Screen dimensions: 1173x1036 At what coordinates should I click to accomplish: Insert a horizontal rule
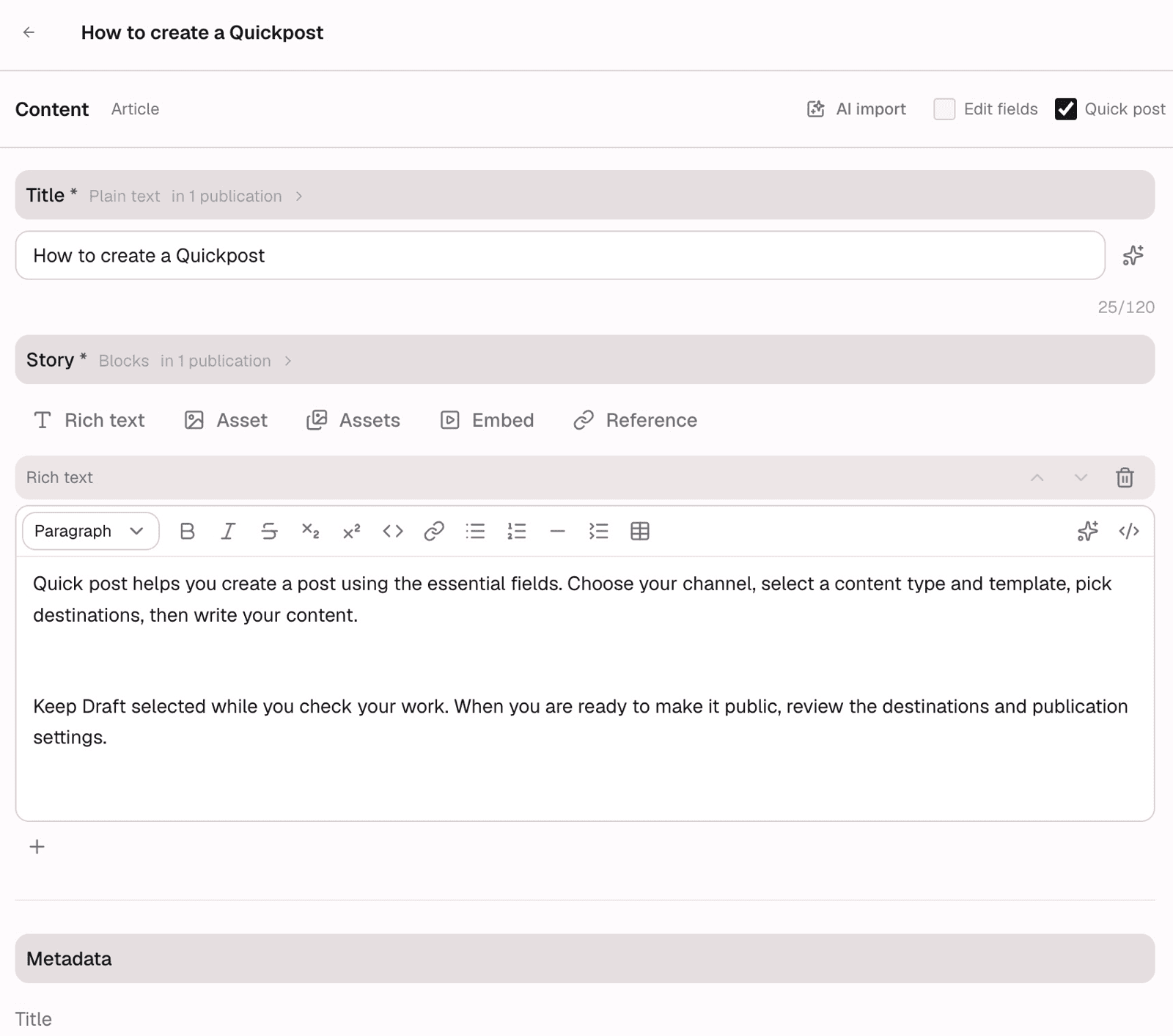(557, 531)
